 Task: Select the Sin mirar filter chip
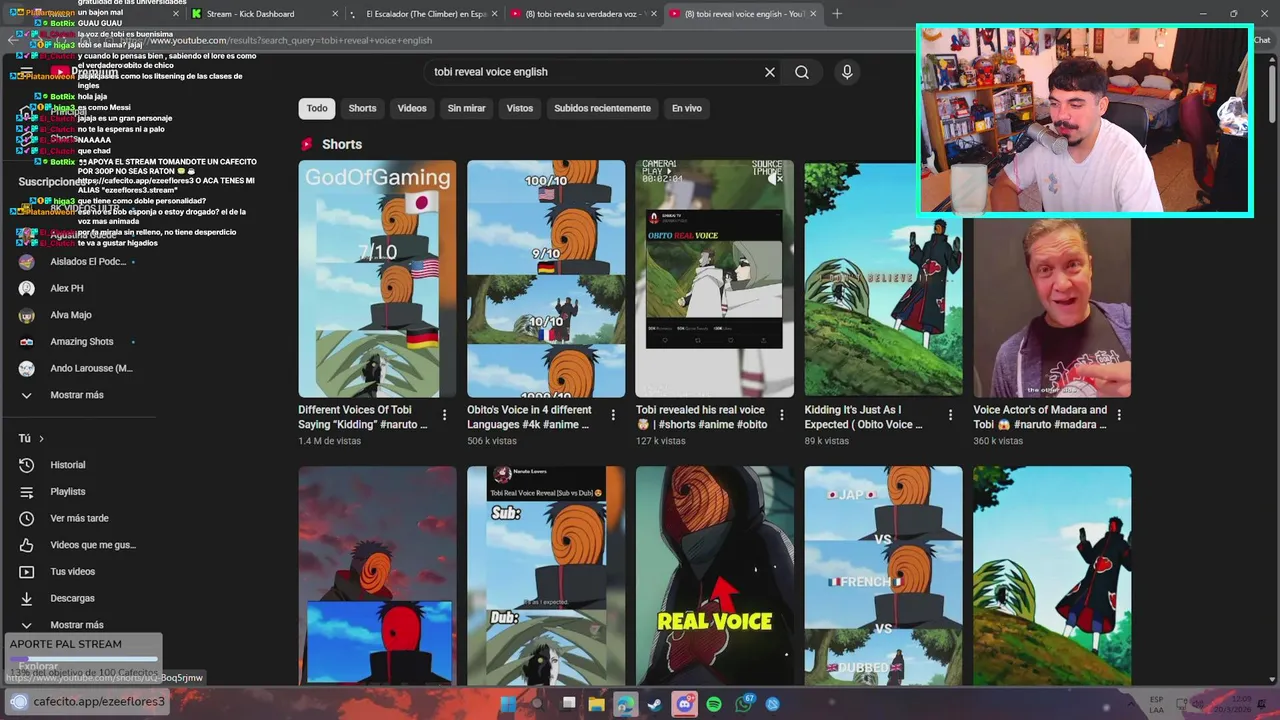pos(466,108)
